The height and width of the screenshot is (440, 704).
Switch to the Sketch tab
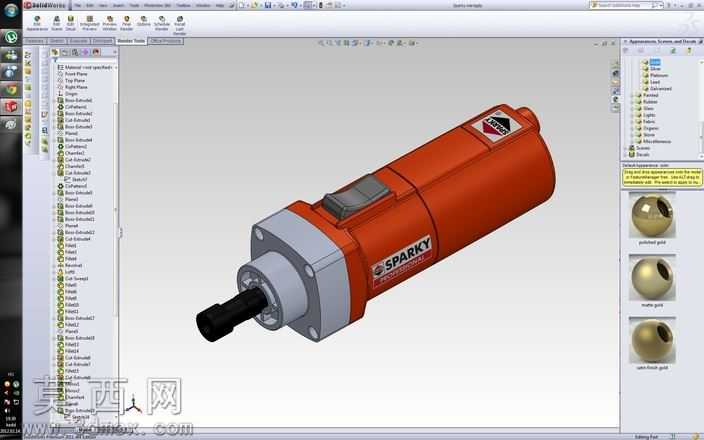tap(57, 41)
